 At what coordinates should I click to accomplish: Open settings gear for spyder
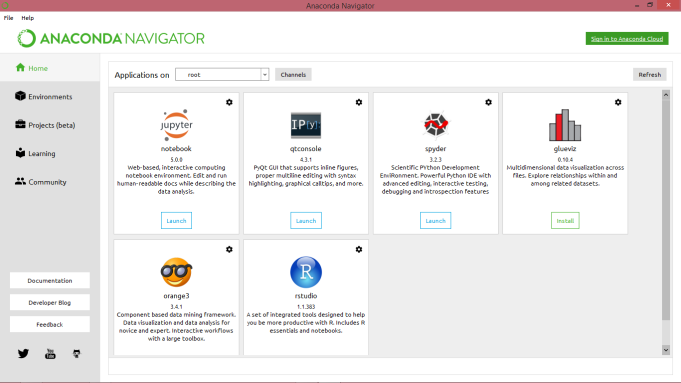[488, 102]
